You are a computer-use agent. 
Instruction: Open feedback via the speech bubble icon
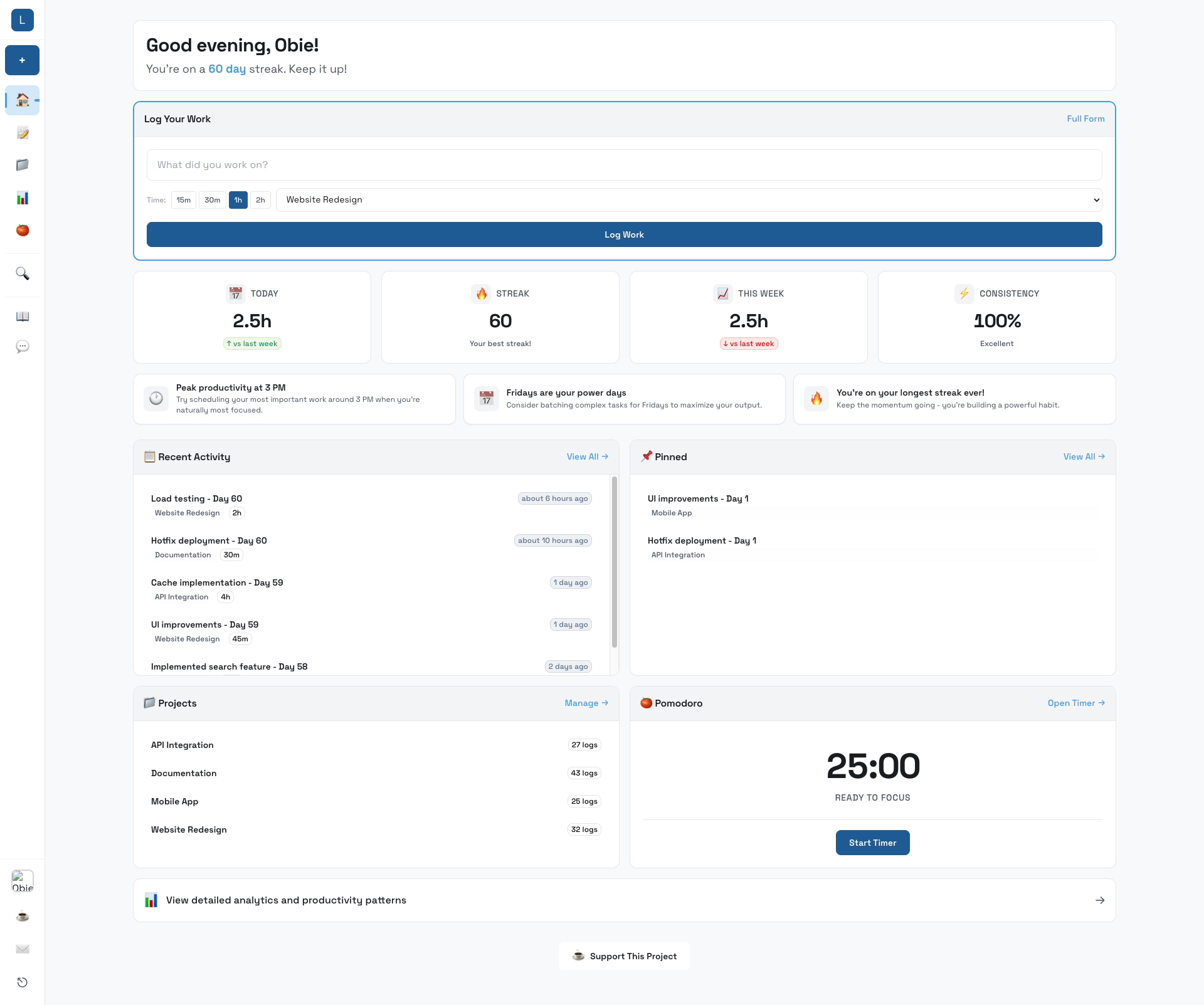22,346
